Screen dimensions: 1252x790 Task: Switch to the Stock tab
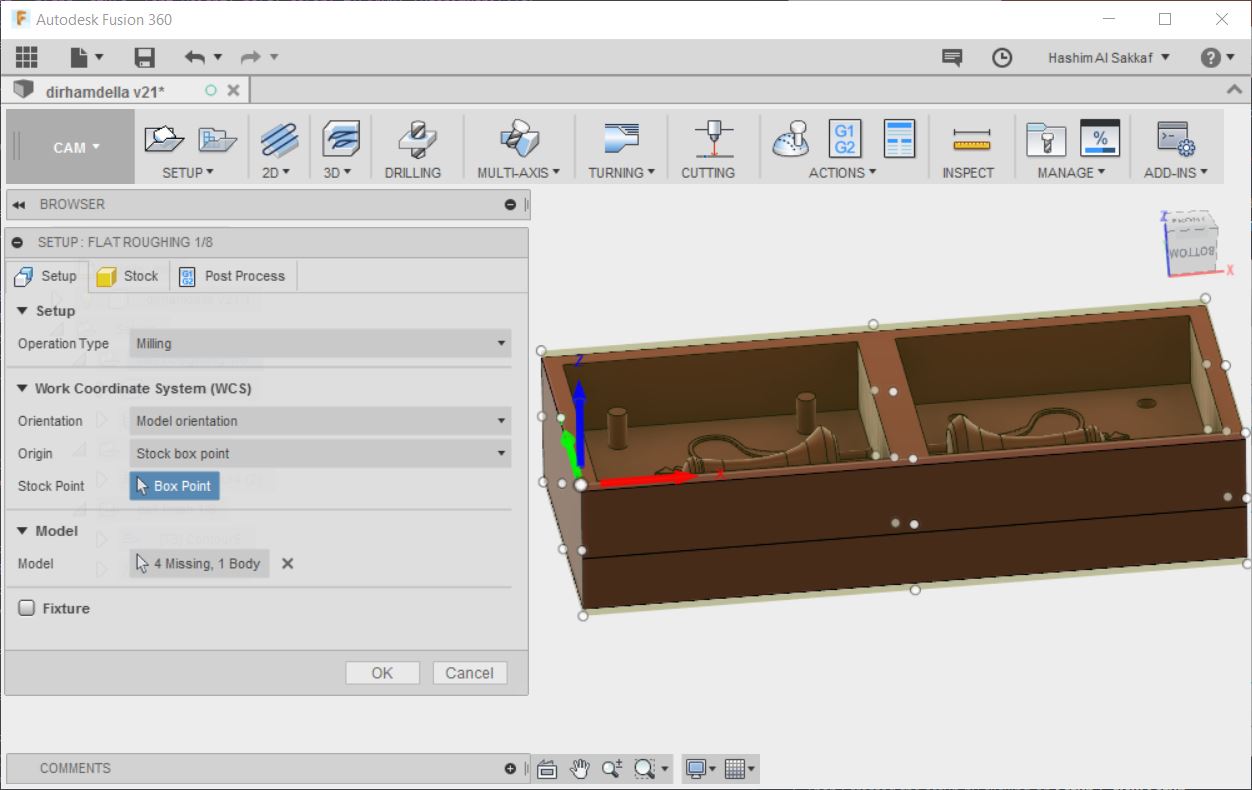tap(129, 276)
